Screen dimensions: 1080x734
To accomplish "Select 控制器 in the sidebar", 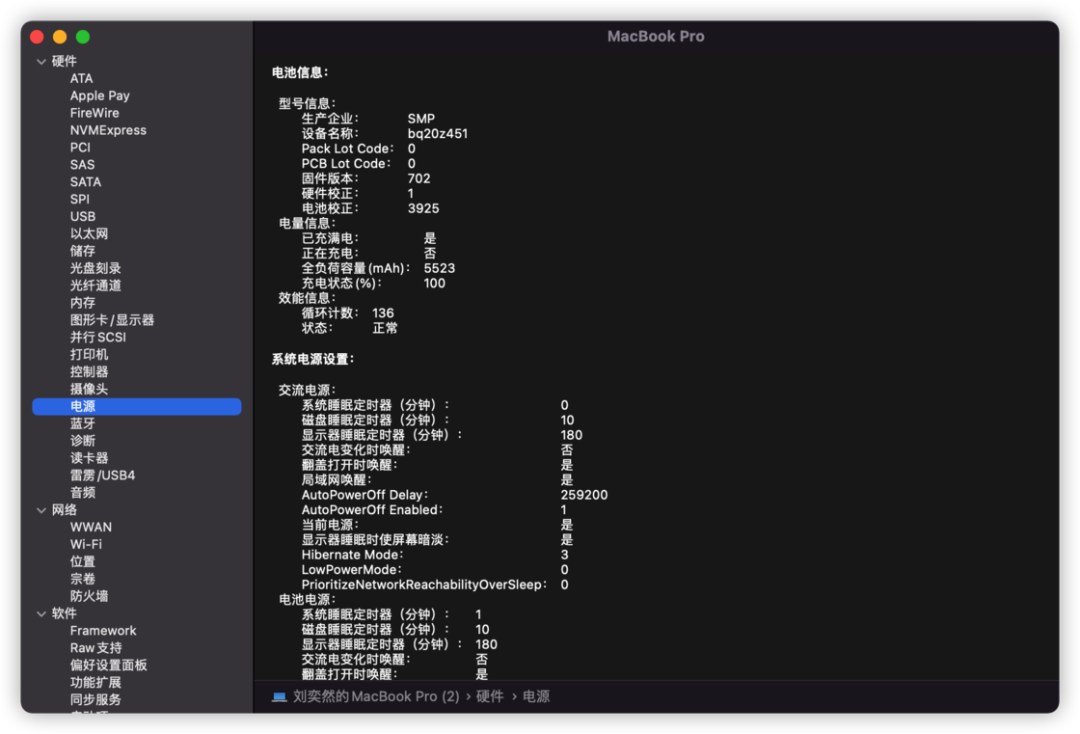I will click(89, 371).
